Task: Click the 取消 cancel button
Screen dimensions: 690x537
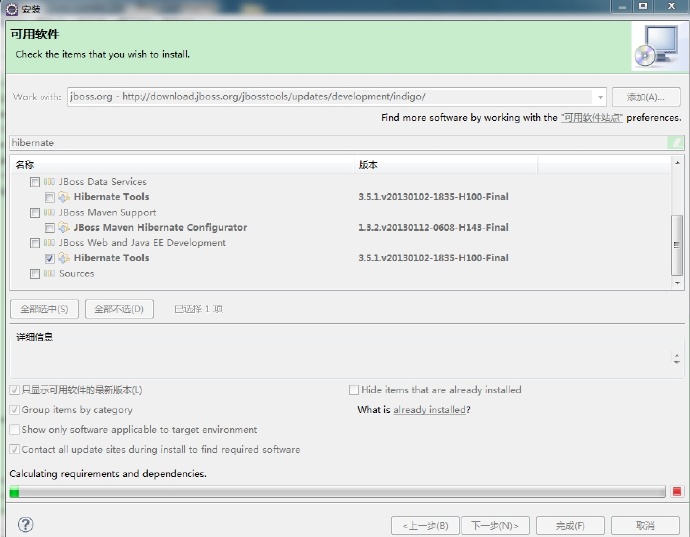Action: [x=645, y=526]
